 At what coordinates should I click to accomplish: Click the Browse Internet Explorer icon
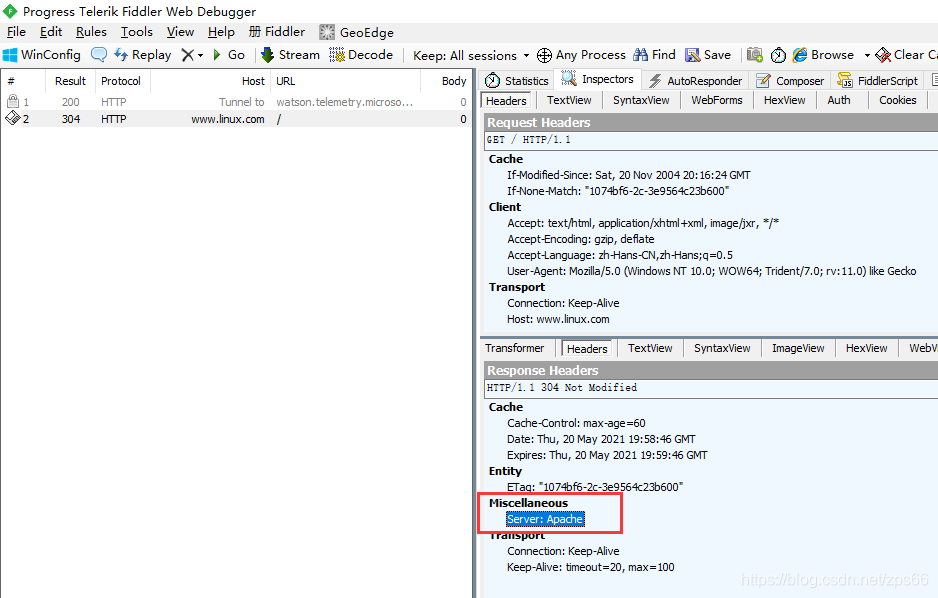click(800, 55)
